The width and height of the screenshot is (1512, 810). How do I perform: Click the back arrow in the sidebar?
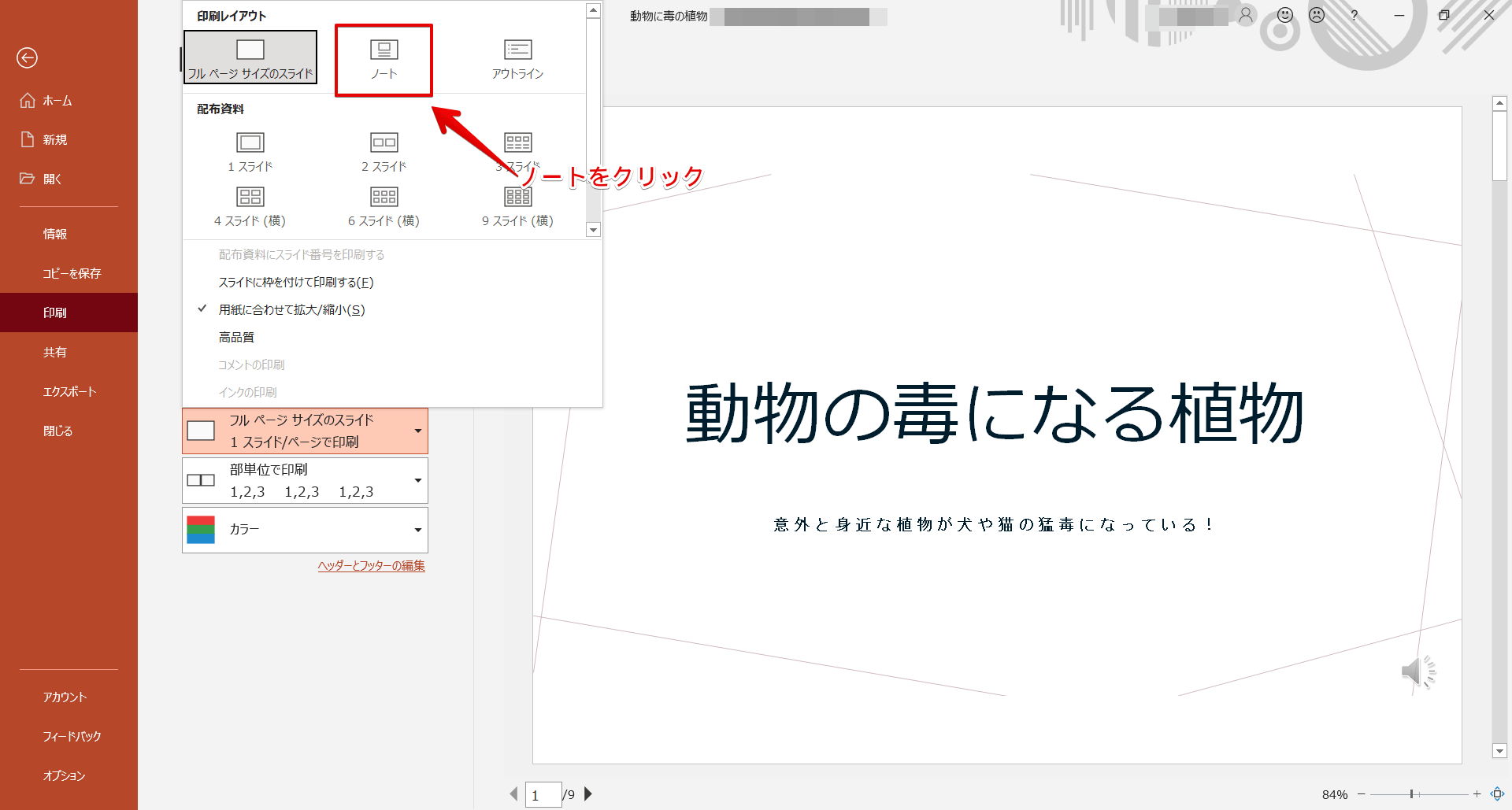[27, 57]
